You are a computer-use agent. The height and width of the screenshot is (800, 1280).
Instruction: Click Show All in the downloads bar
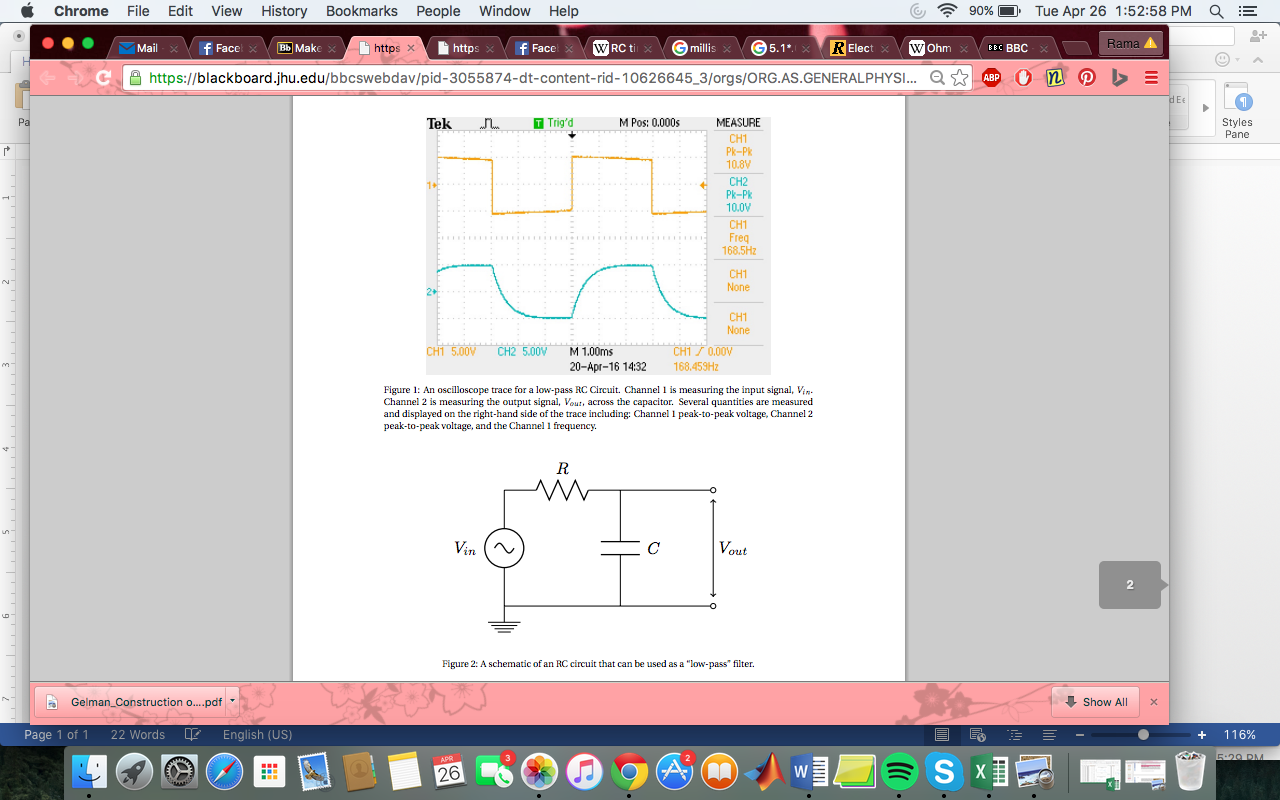point(1094,702)
